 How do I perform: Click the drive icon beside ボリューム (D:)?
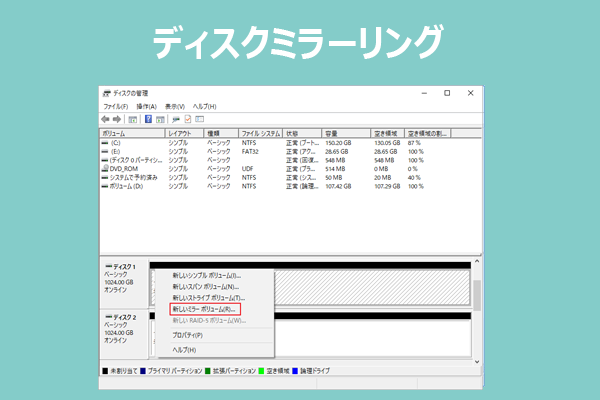click(105, 186)
